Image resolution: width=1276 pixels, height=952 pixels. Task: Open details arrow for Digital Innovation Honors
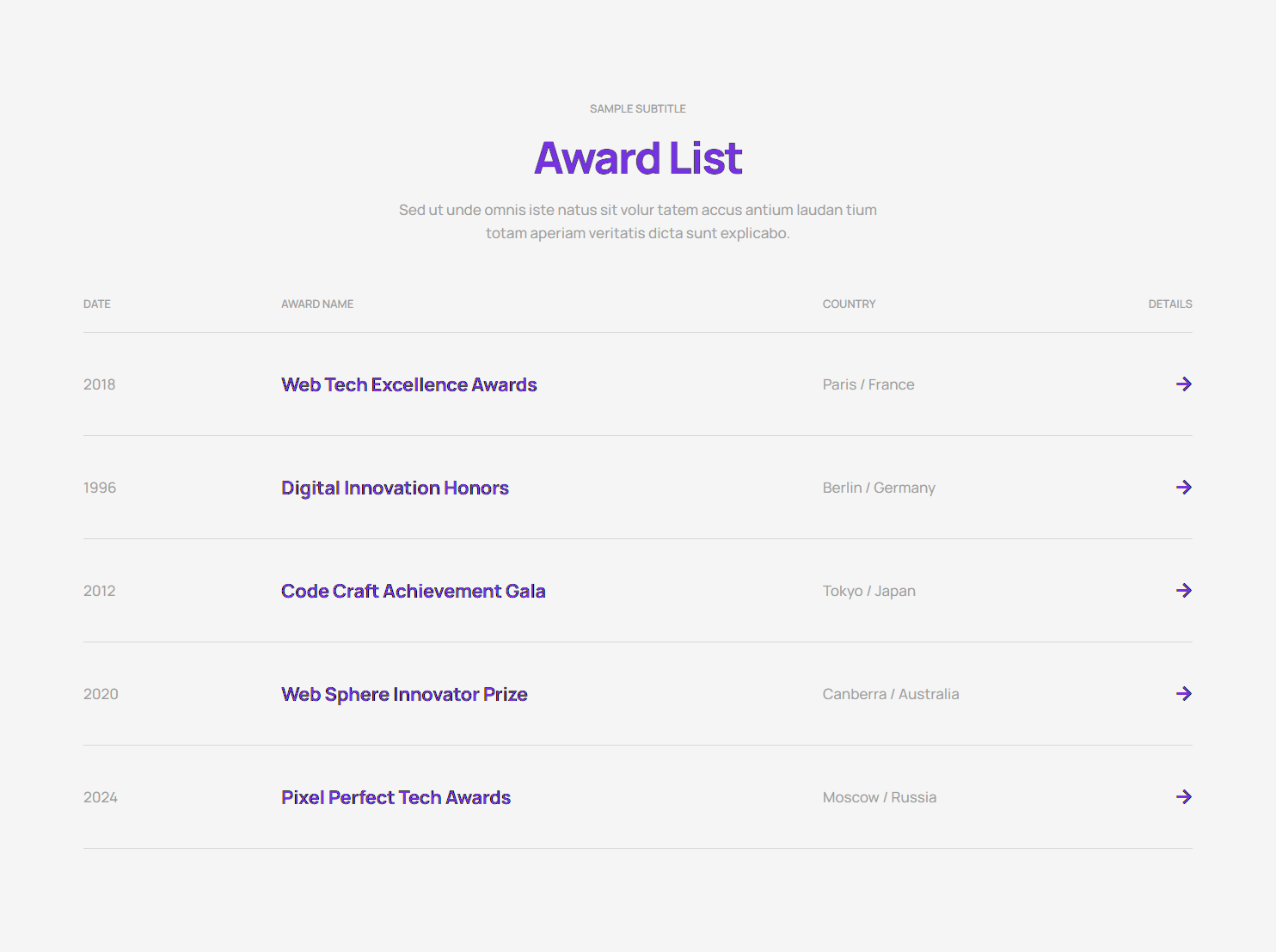(1183, 488)
